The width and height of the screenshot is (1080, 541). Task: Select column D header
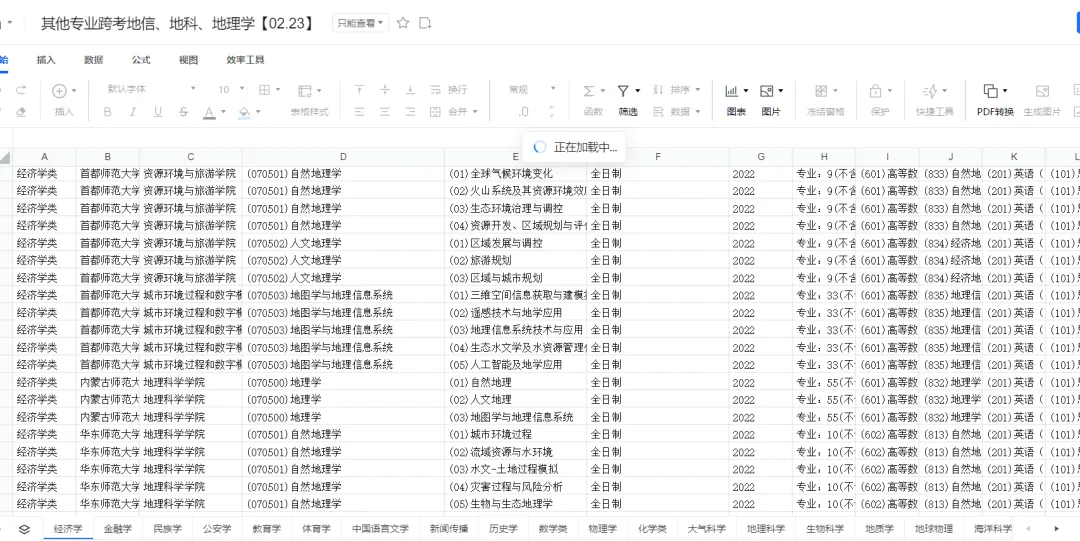343,157
